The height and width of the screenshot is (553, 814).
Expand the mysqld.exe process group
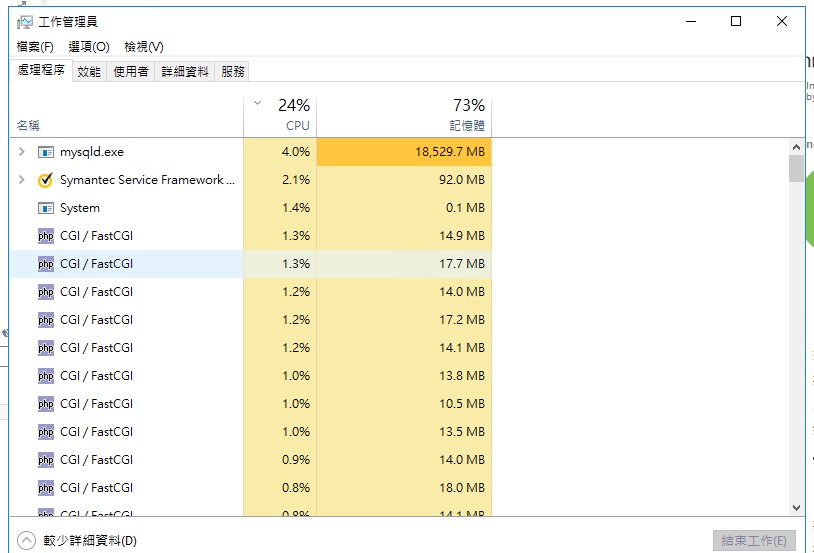[x=22, y=152]
